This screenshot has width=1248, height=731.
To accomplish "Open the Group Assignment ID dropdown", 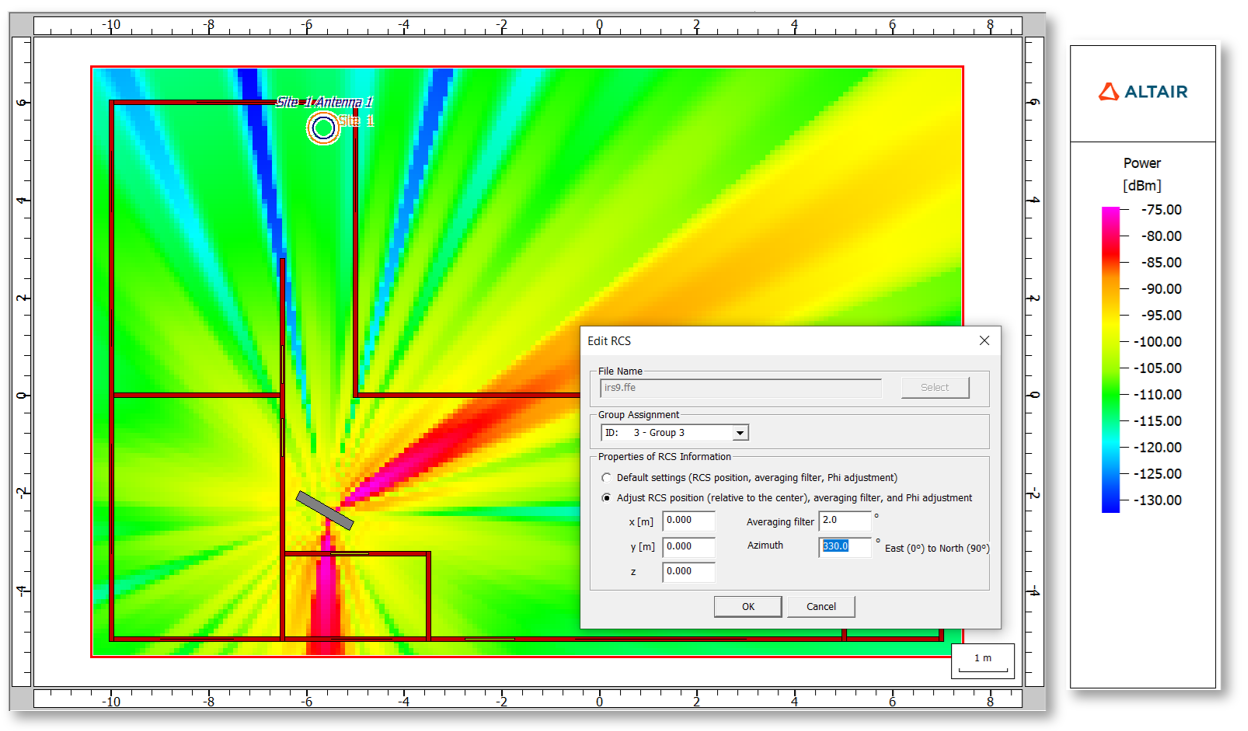I will [740, 433].
